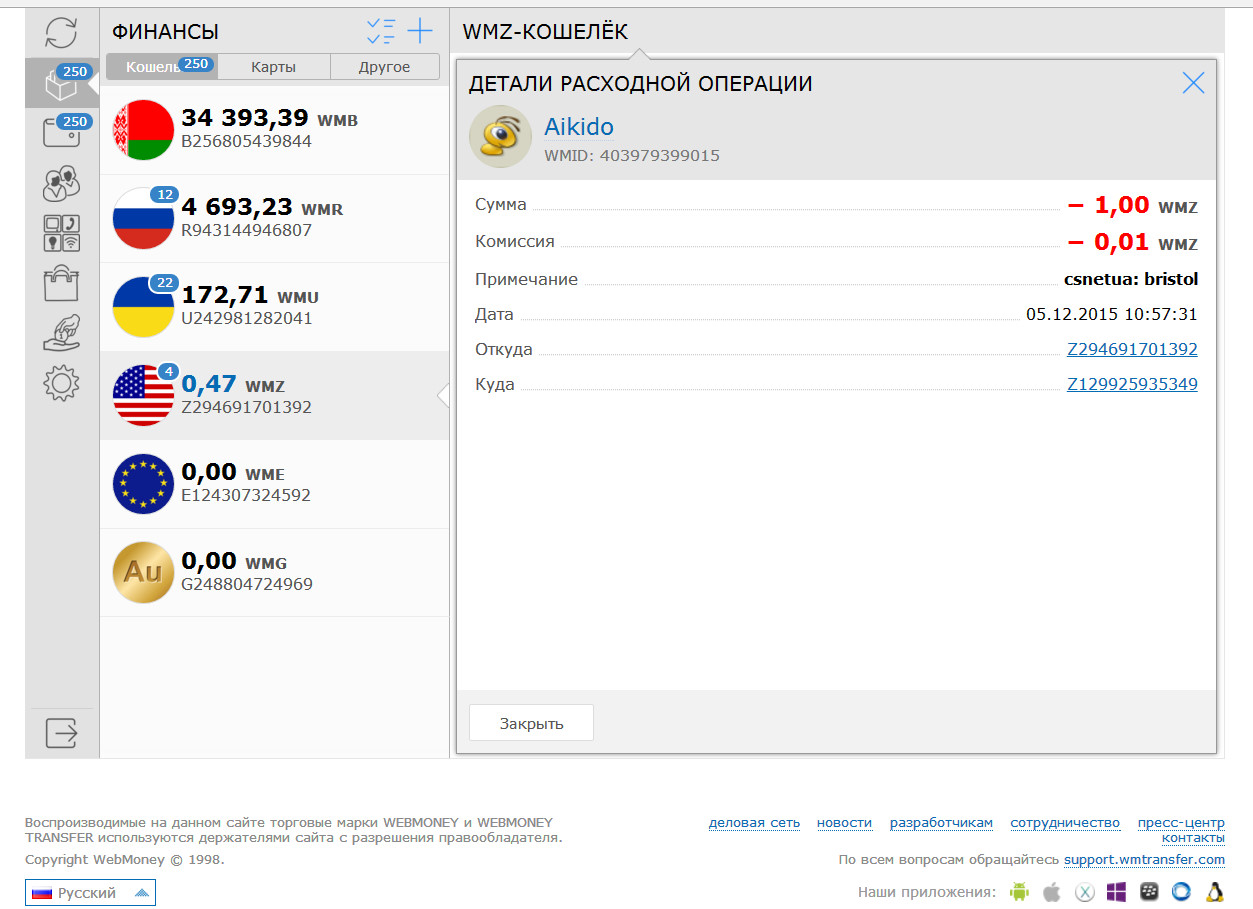
Task: Select the Russian flag WMR wallet icon
Action: coord(143,218)
